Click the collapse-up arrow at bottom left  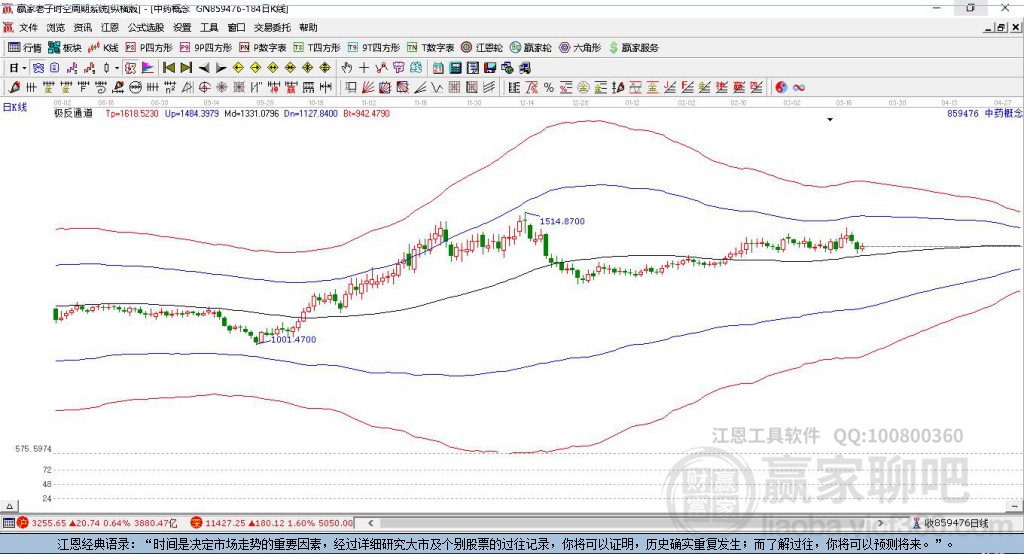pos(9,506)
